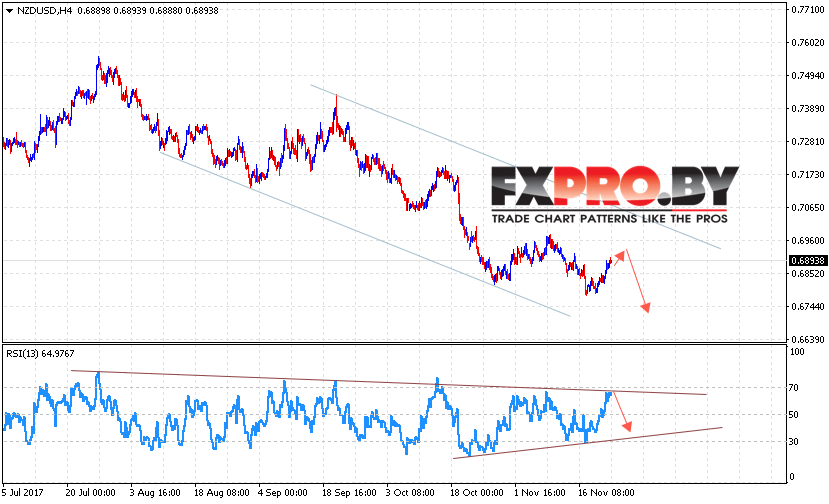Click the 0.71730 price scale label
The height and width of the screenshot is (504, 829).
[807, 175]
